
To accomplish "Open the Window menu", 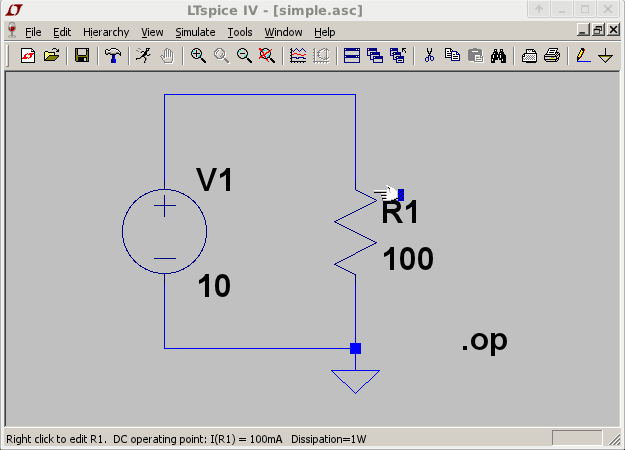I will pos(283,32).
